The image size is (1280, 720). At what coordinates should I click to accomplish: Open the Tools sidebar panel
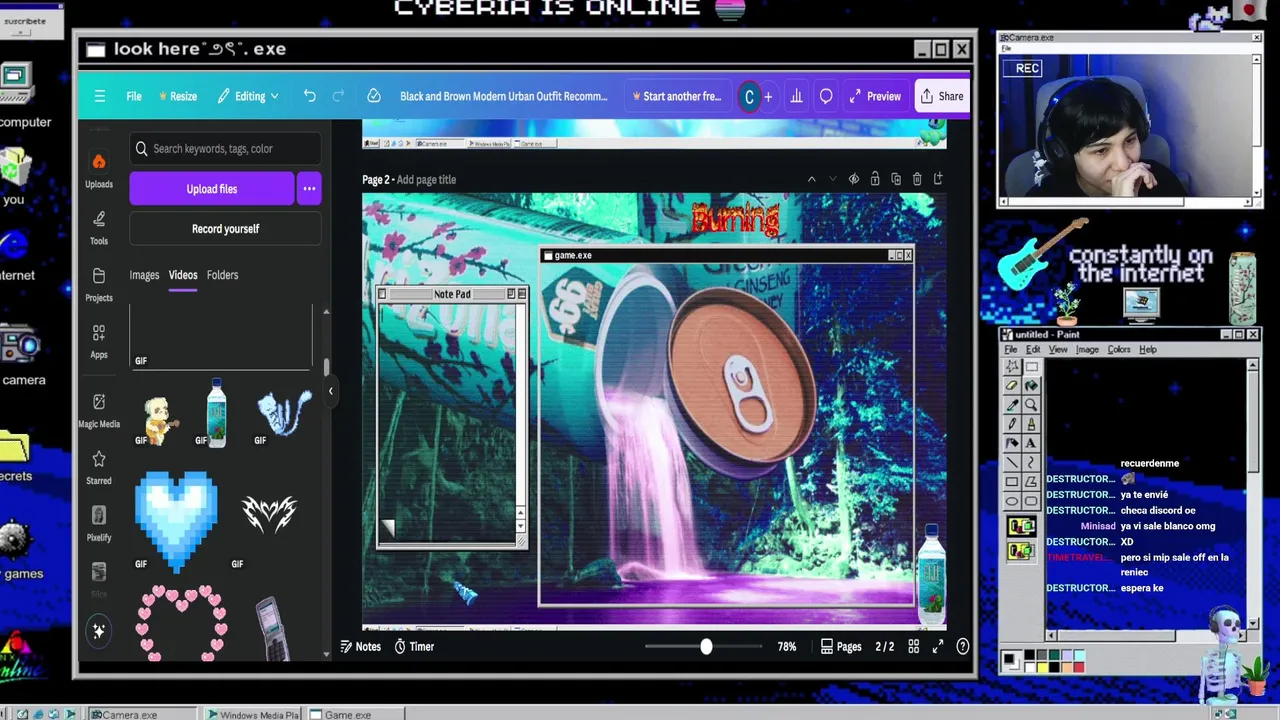coord(99,227)
